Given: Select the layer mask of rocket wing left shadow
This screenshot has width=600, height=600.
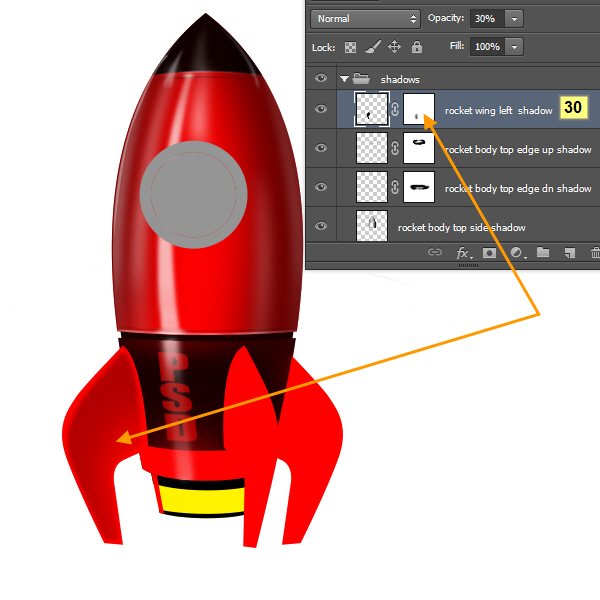Looking at the screenshot, I should pyautogui.click(x=418, y=111).
